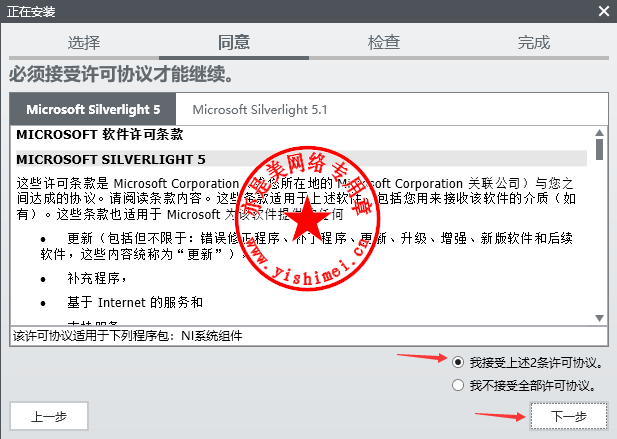The width and height of the screenshot is (617, 439).
Task: Click the 检查 step label
Action: (384, 42)
